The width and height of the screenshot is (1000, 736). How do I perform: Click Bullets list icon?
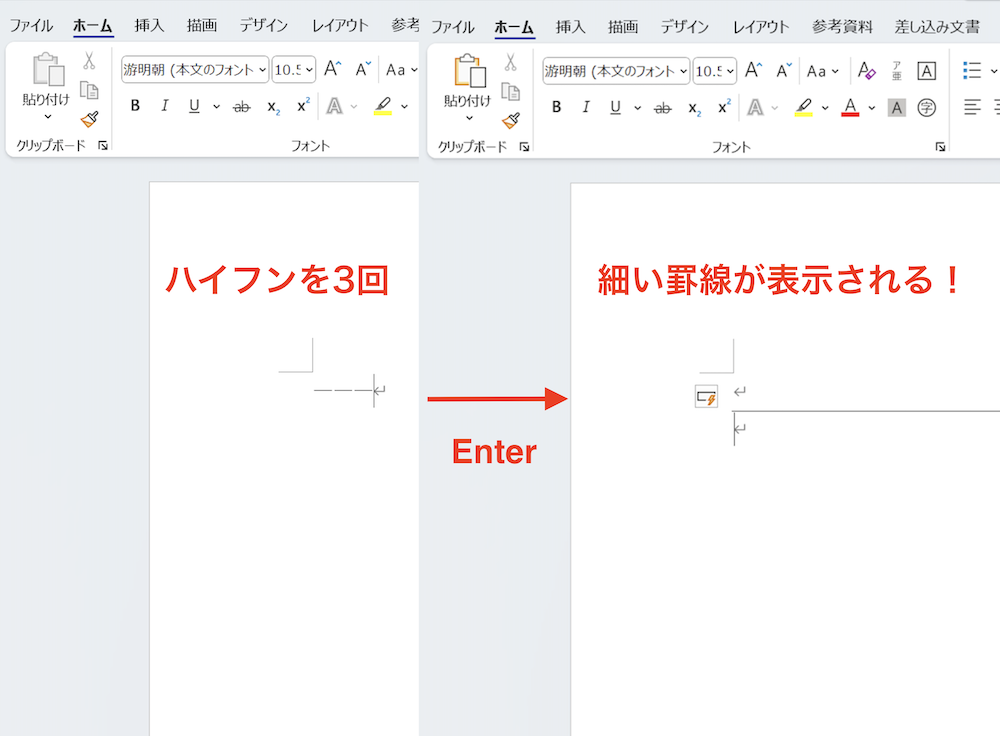pyautogui.click(x=972, y=70)
